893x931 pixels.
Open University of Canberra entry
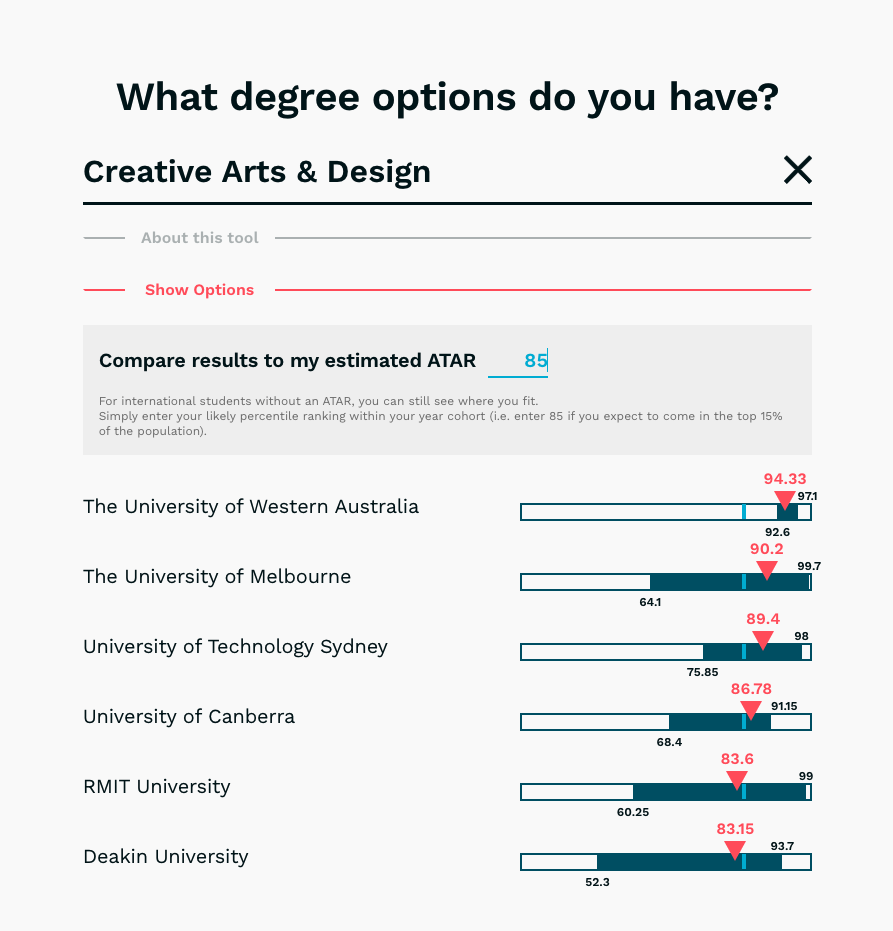coord(189,716)
